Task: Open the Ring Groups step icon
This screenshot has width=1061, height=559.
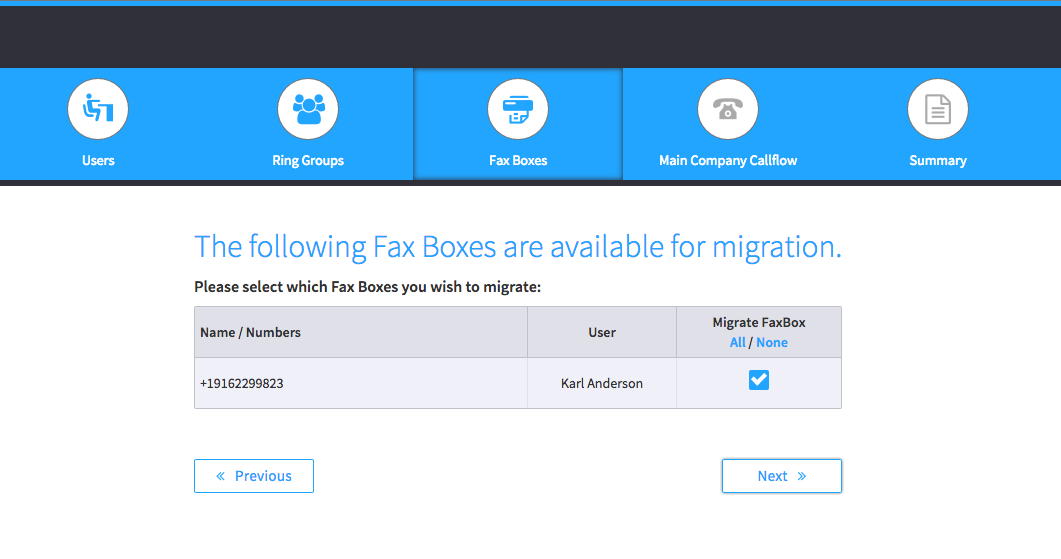Action: coord(308,109)
